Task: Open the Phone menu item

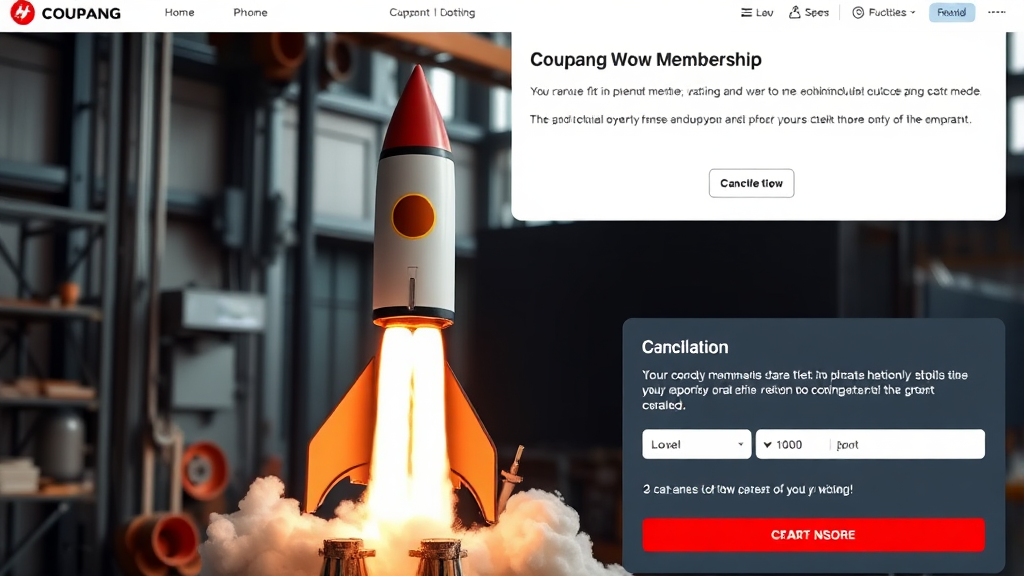Action: tap(250, 12)
